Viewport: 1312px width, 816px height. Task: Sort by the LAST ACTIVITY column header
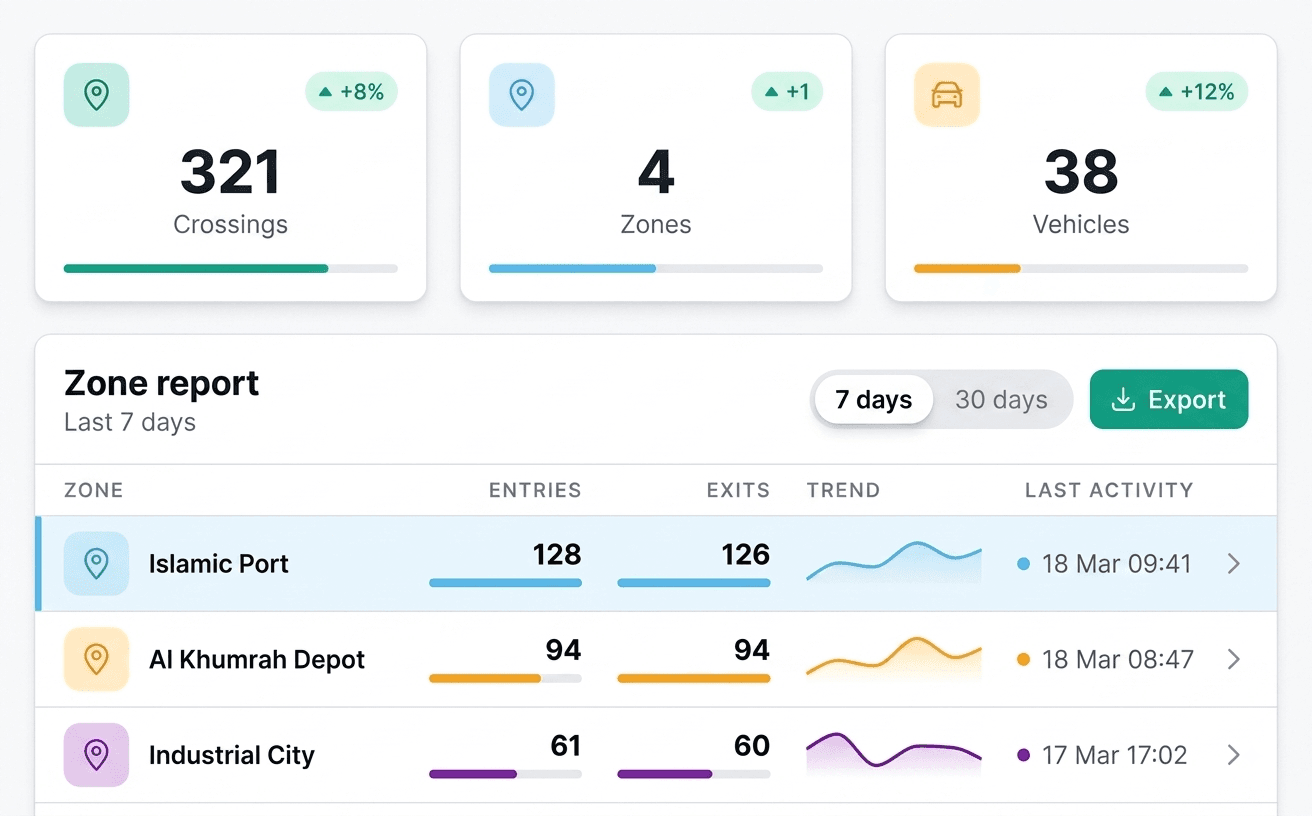click(x=1109, y=490)
